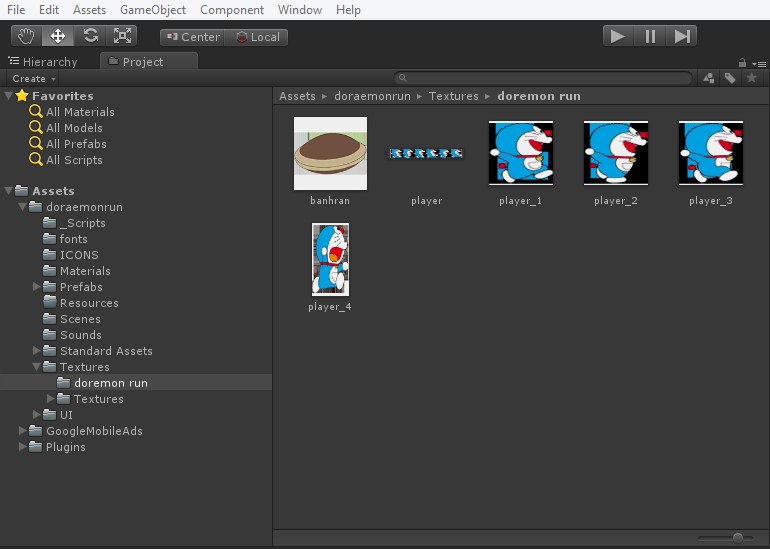Click Search by Label tag icon
Image resolution: width=770 pixels, height=549 pixels.
click(x=730, y=78)
